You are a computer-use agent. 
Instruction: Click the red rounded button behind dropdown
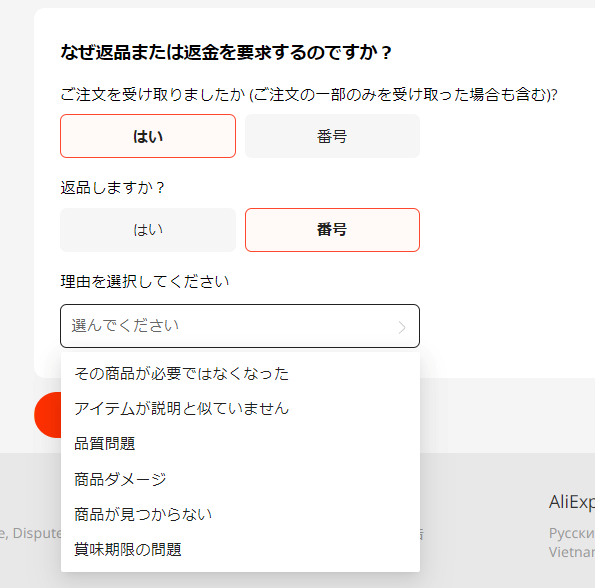pos(48,415)
